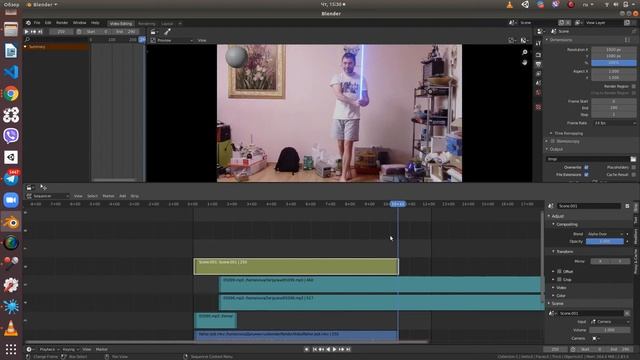Switch to the Rendering workspace tab
This screenshot has height=360, width=640.
pyautogui.click(x=147, y=24)
